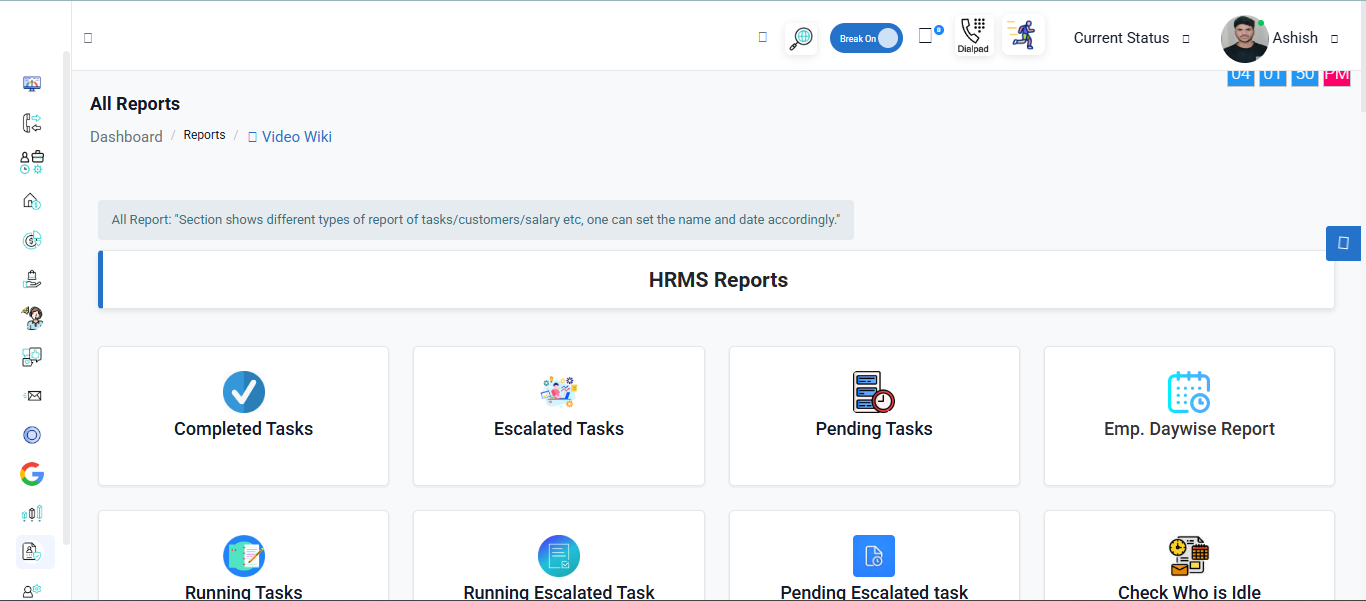
Task: Open Emp. Daywise Report card
Action: click(x=1188, y=416)
